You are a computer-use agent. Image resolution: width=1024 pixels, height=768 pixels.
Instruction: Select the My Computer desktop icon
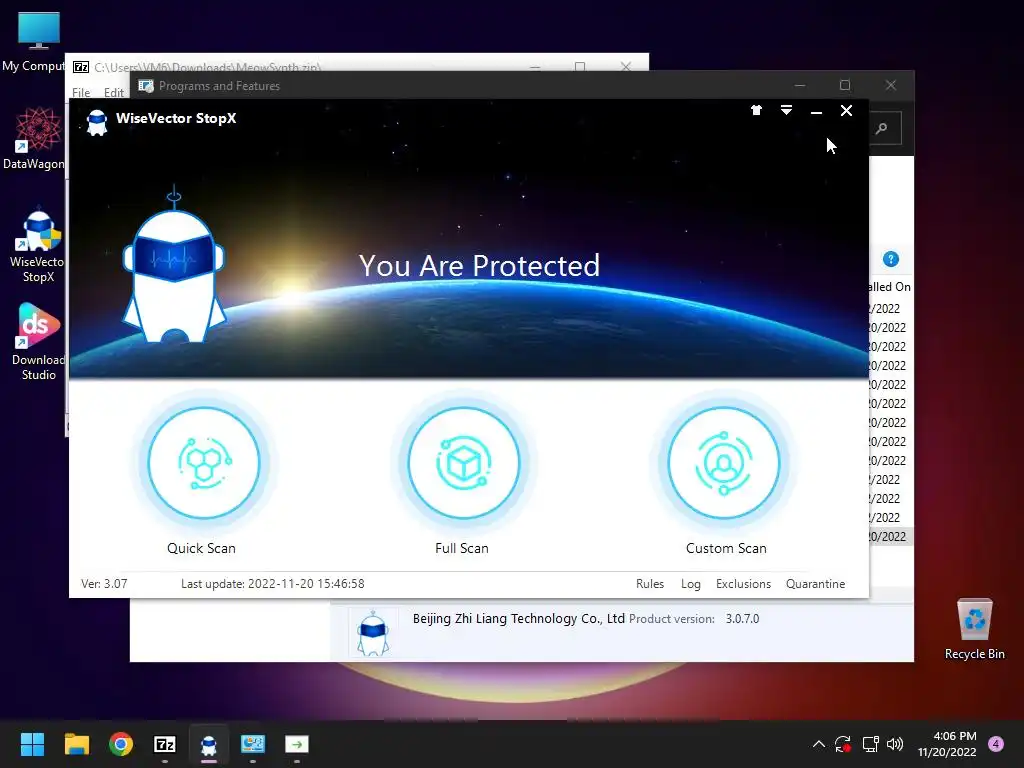pyautogui.click(x=35, y=42)
